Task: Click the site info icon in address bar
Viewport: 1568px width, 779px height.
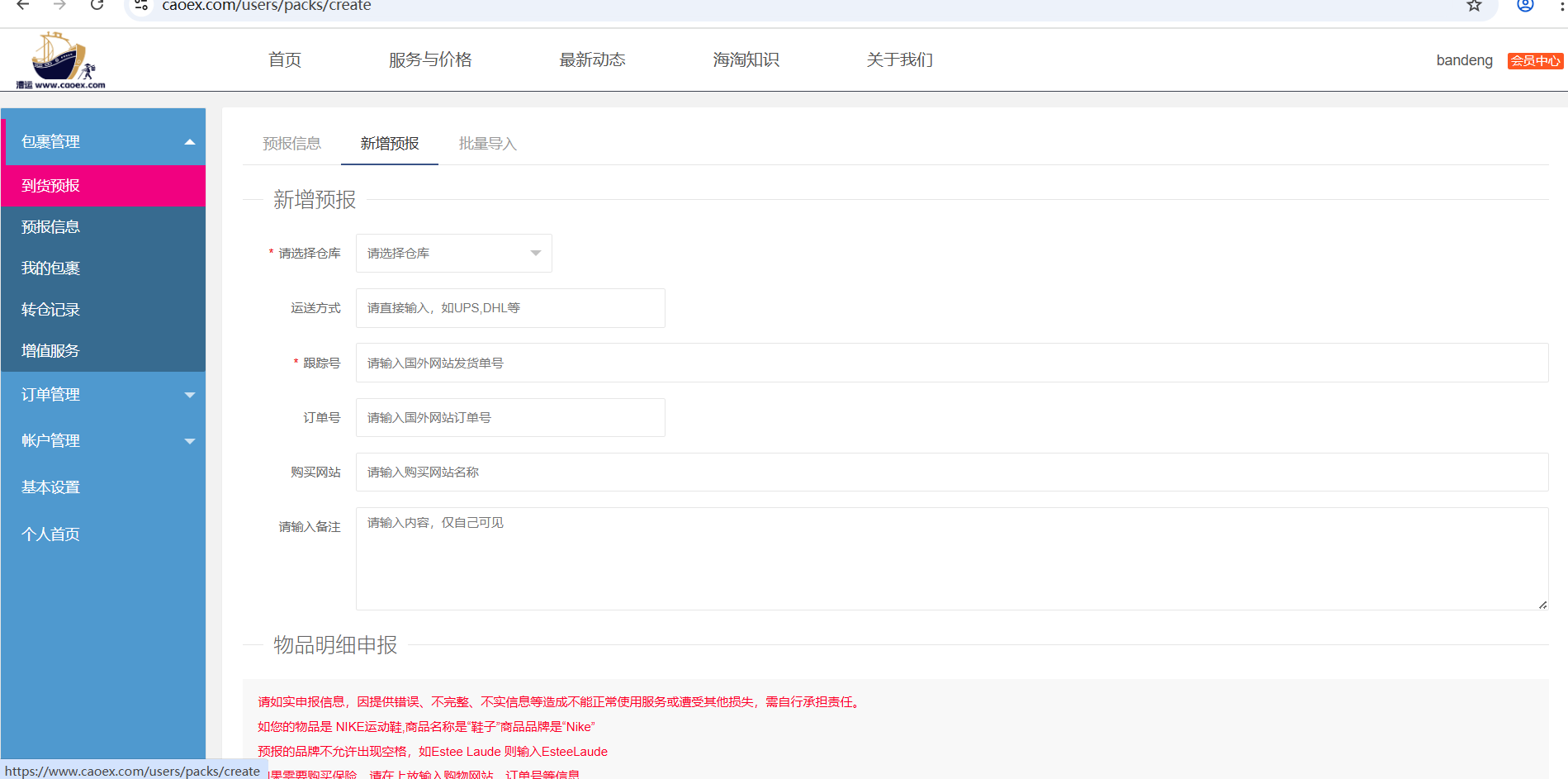Action: click(x=141, y=6)
